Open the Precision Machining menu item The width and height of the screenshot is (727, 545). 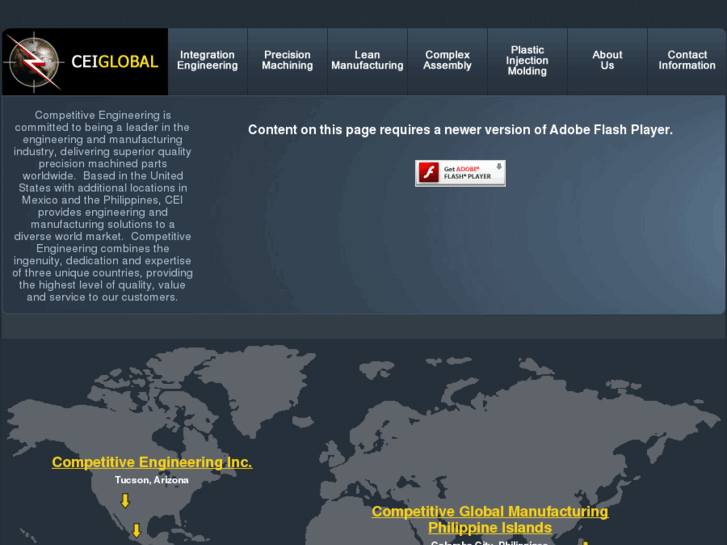point(287,60)
